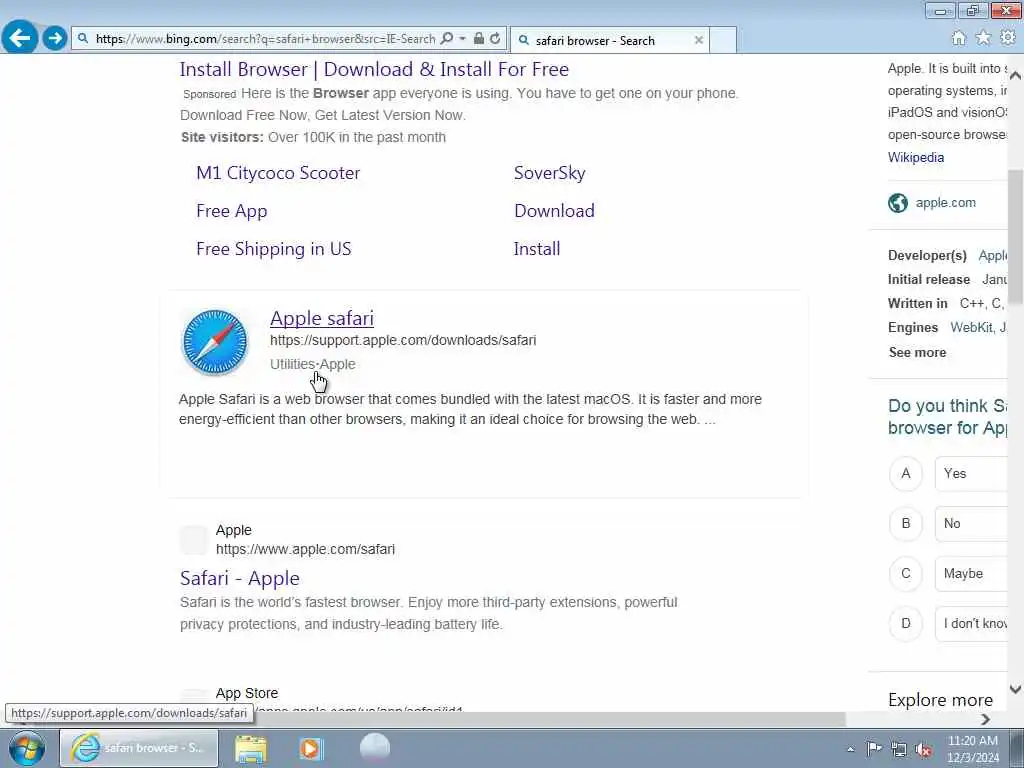Click the muted volume speaker tray icon
The height and width of the screenshot is (768, 1024).
[923, 750]
